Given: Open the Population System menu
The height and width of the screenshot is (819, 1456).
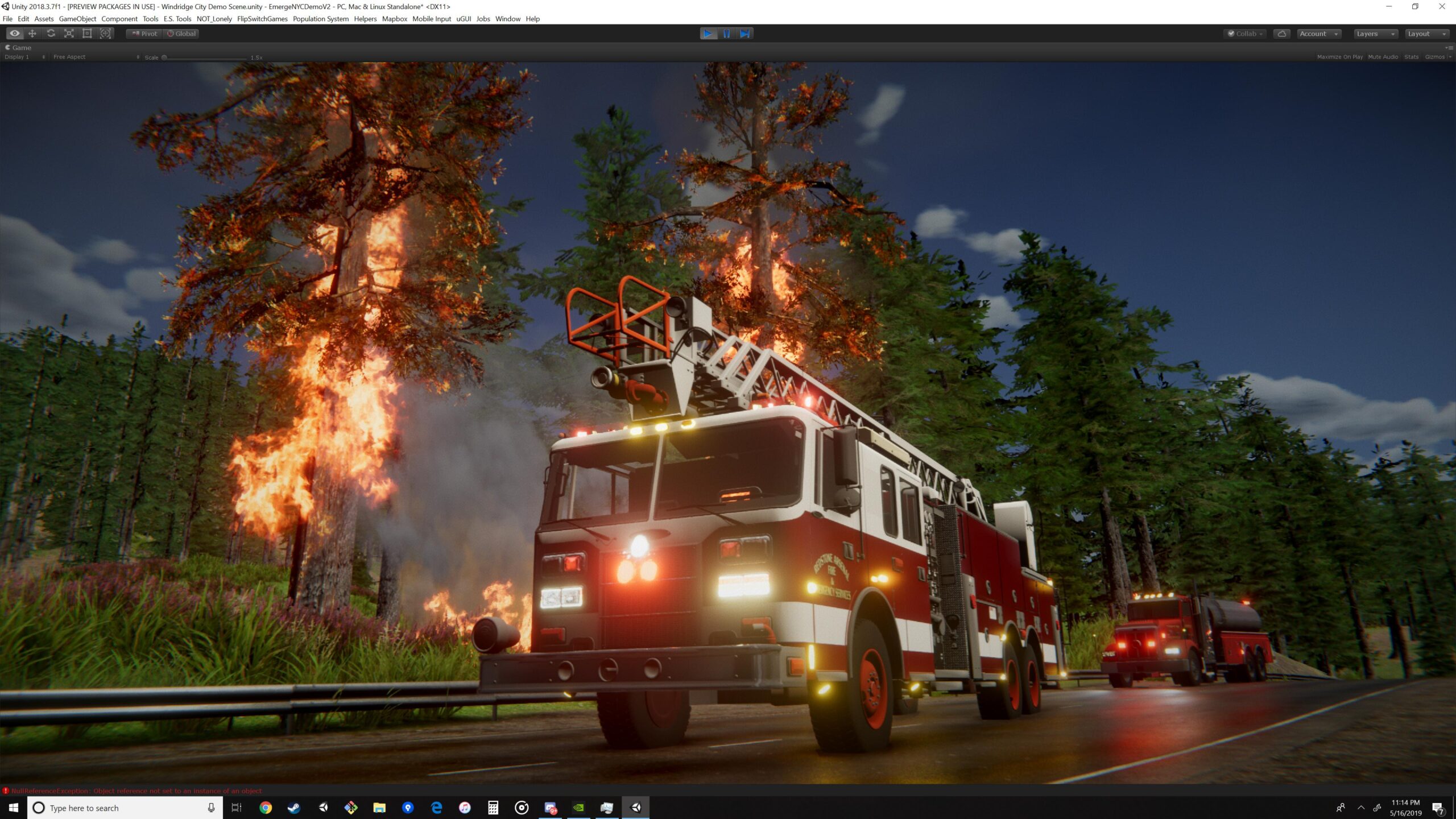Looking at the screenshot, I should (x=320, y=19).
